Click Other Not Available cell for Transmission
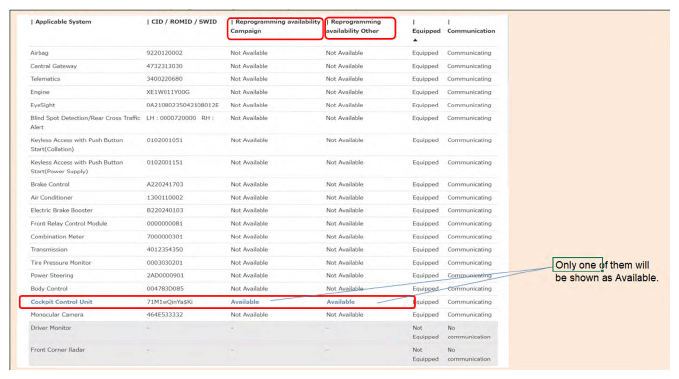This screenshot has width=679, height=379. 345,249
